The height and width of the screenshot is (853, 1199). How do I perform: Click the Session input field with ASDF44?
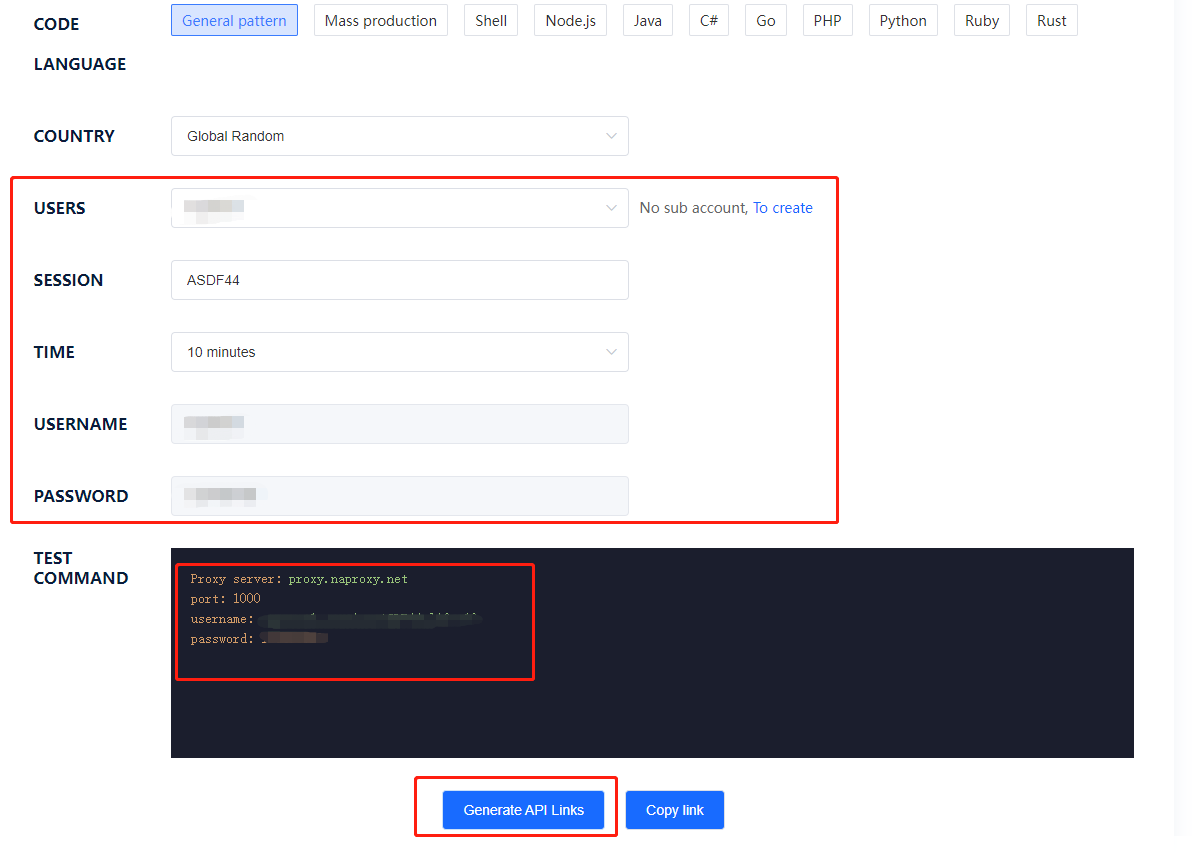[399, 280]
